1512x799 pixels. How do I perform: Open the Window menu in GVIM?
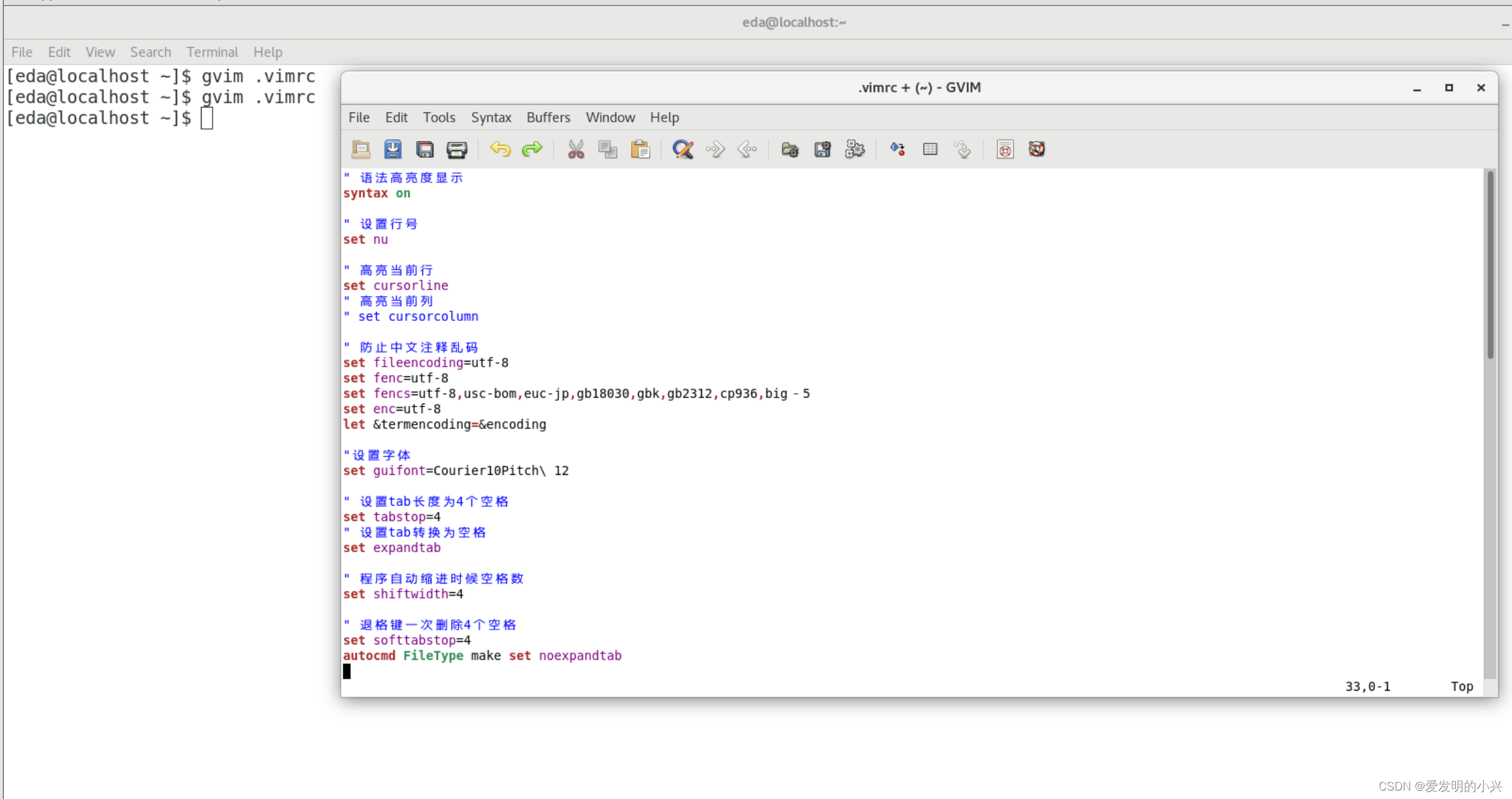point(610,117)
